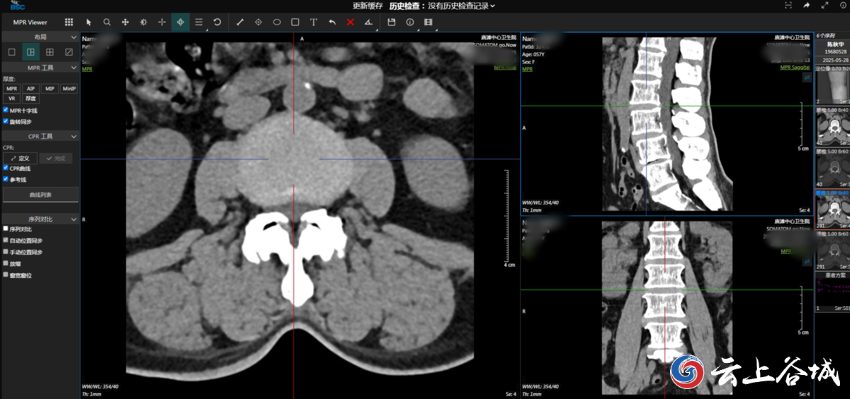Choose the four-pane grid layout option
The height and width of the screenshot is (399, 850).
[x=50, y=52]
